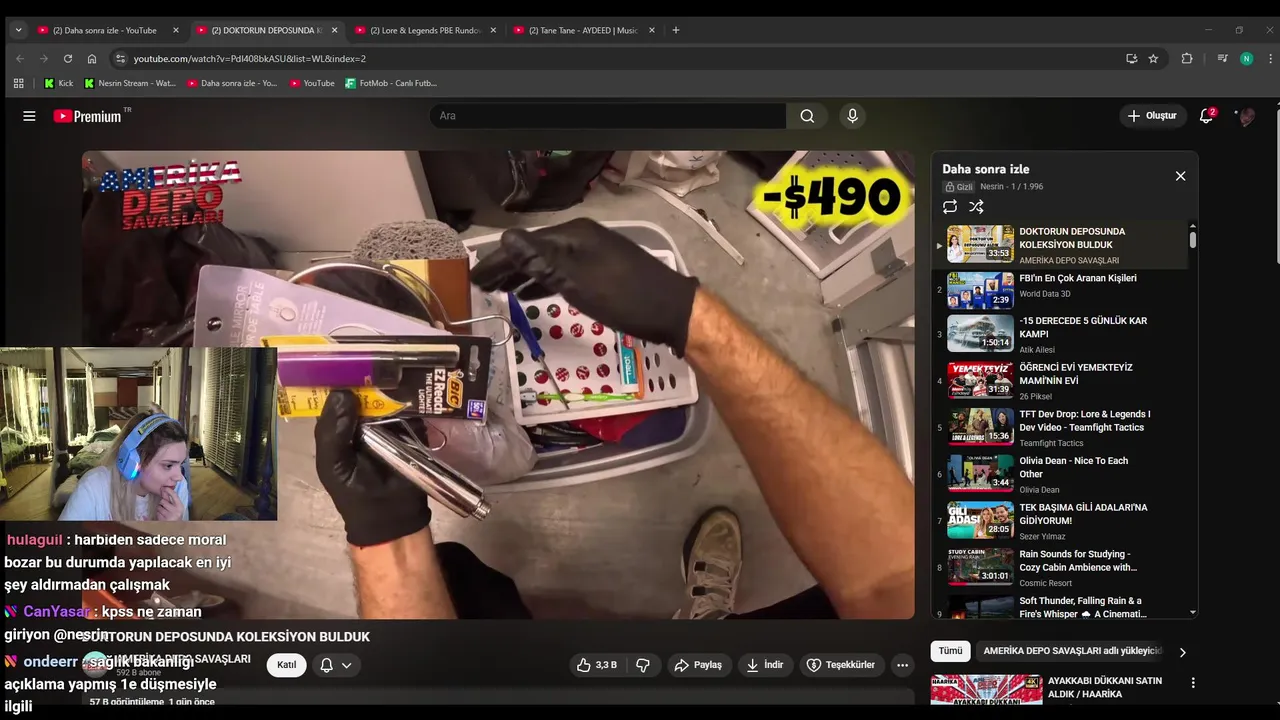The height and width of the screenshot is (720, 1280).
Task: Switch to Tane Tane - AYDEED tab
Action: pos(583,30)
